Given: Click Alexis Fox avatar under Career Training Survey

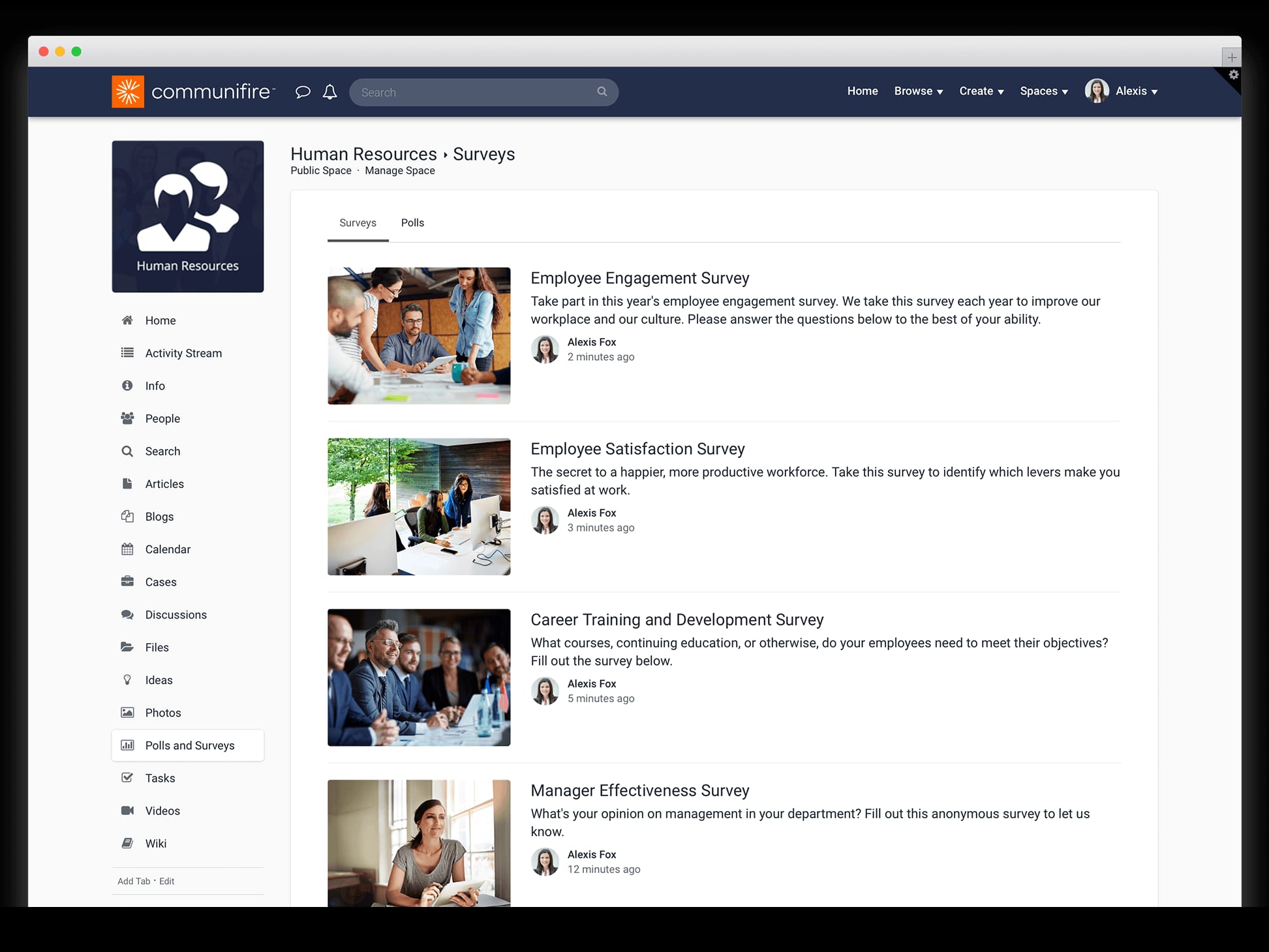Looking at the screenshot, I should [x=545, y=691].
